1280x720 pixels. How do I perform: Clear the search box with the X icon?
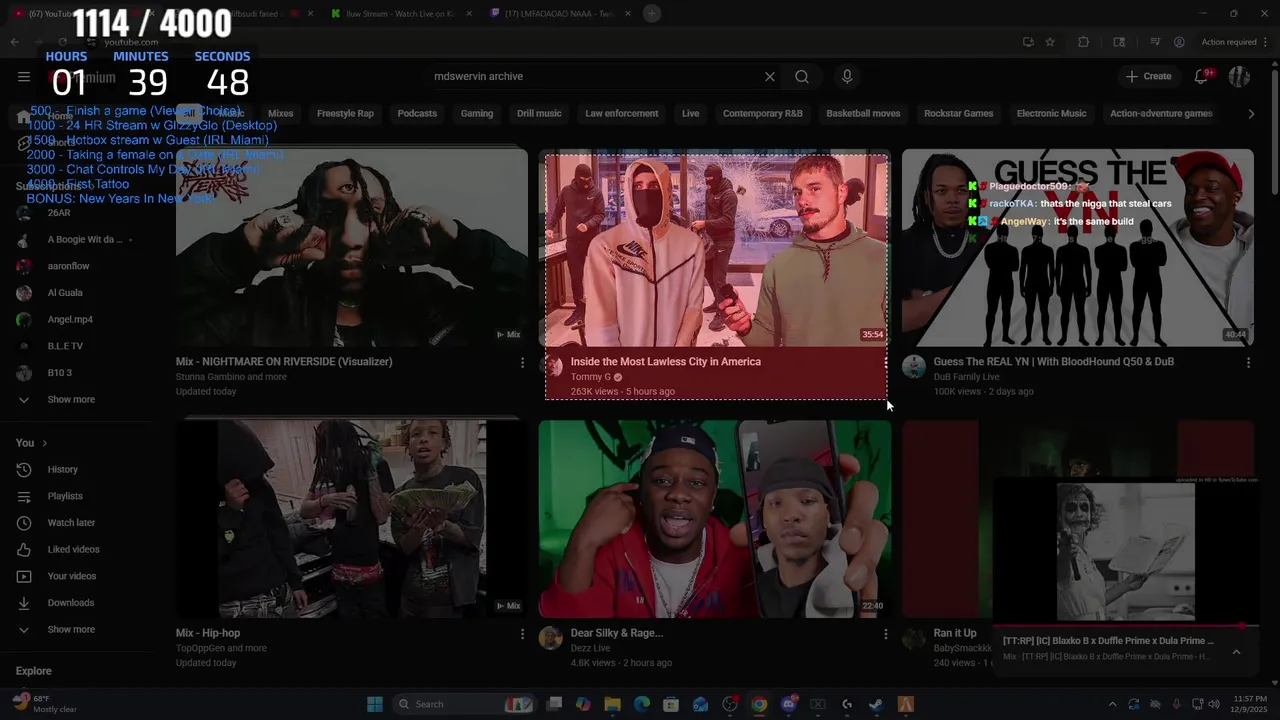770,77
